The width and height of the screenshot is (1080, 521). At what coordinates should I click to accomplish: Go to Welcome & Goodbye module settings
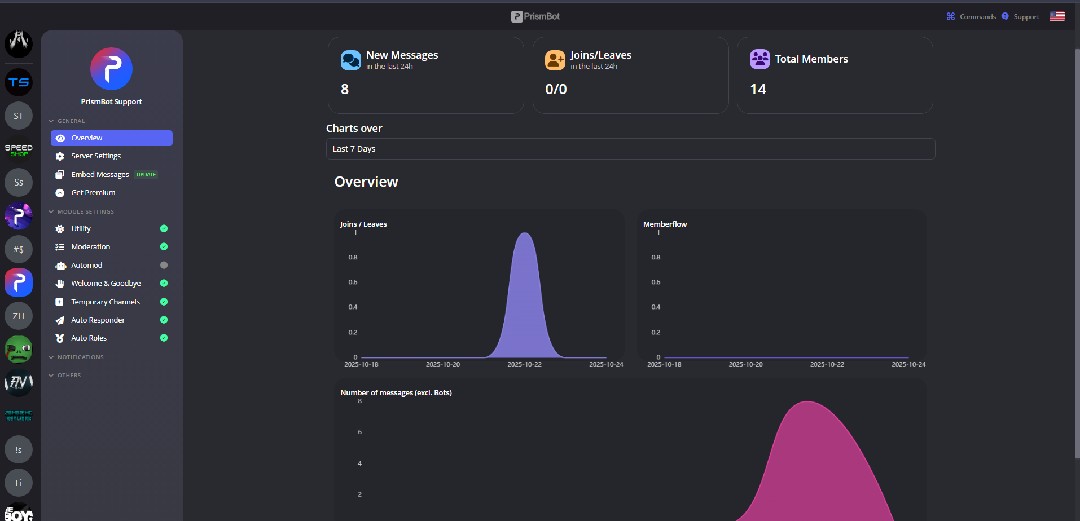(106, 284)
